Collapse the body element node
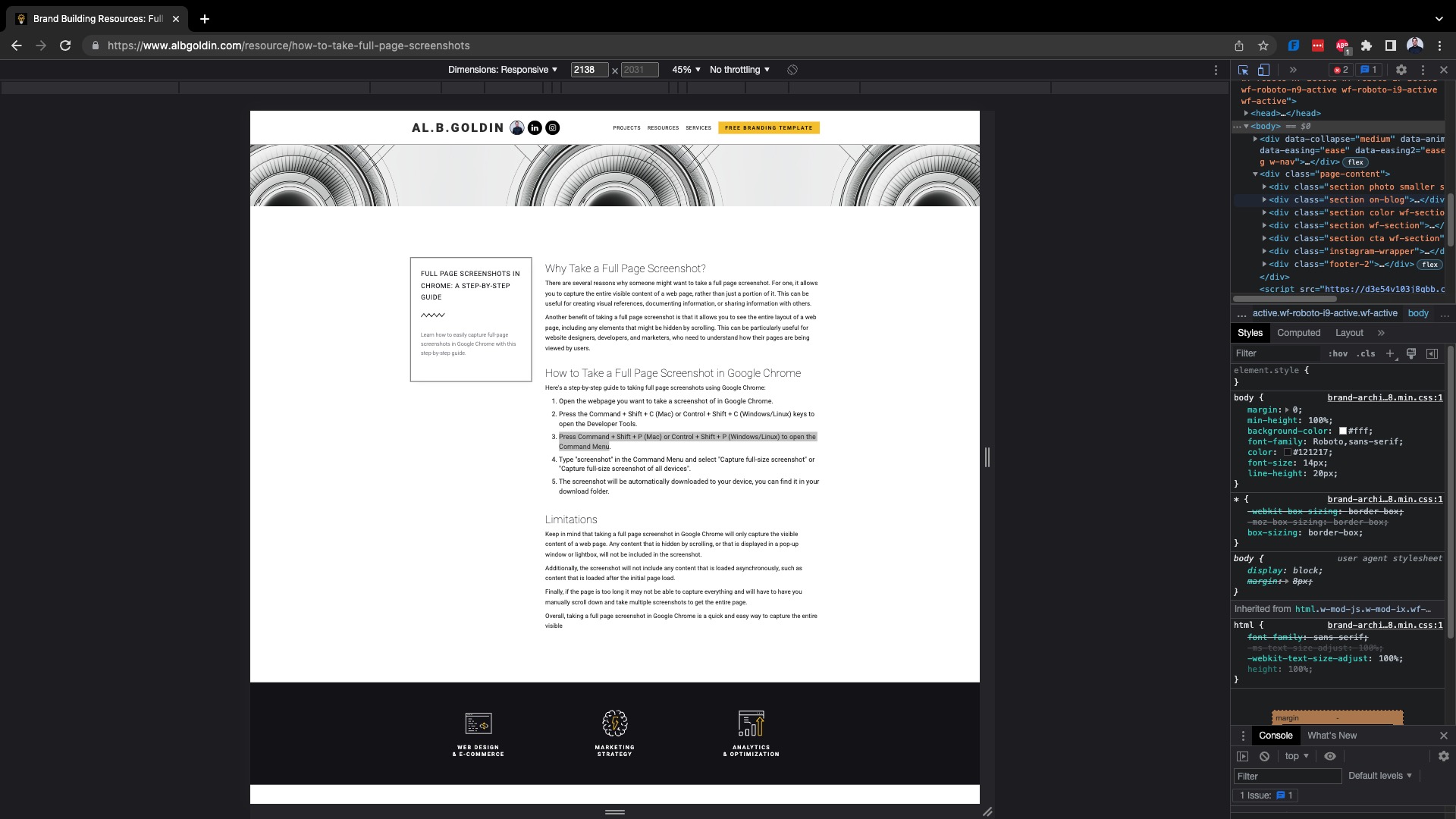This screenshot has width=1456, height=819. 1246,127
